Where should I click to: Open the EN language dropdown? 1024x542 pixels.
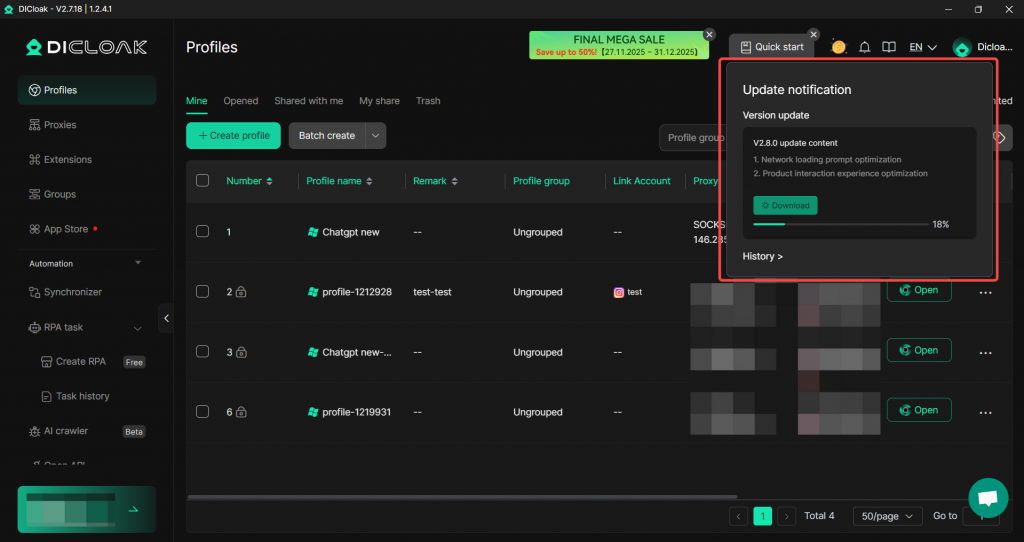click(x=922, y=47)
